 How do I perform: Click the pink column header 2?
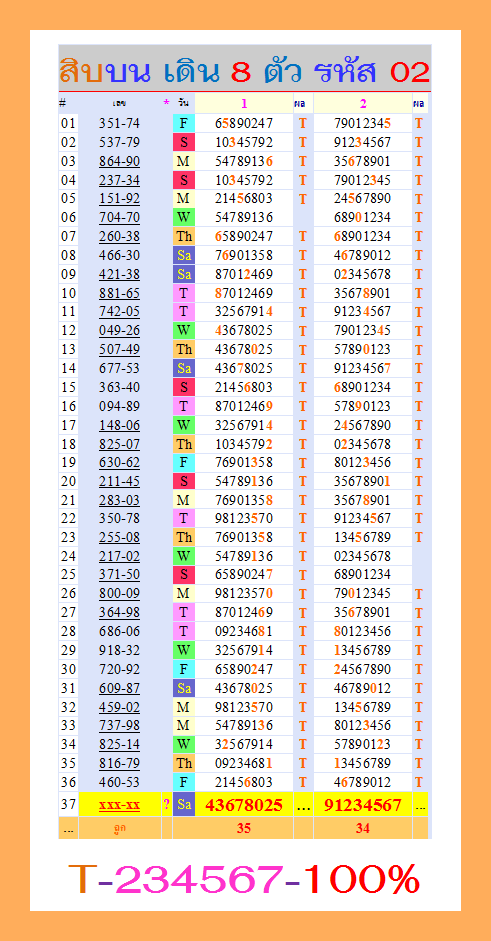coord(363,103)
